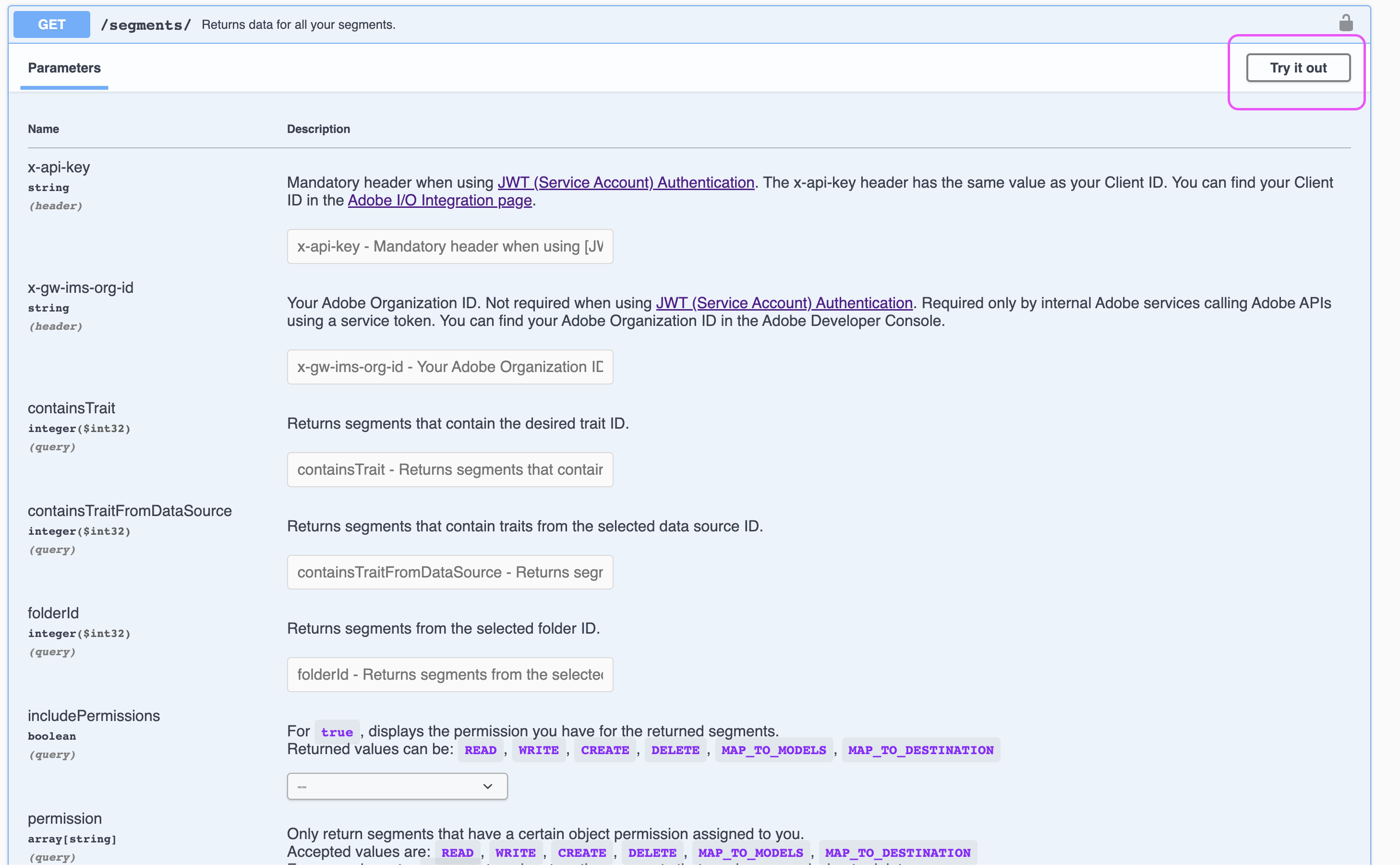Viewport: 1400px width, 865px height.
Task: Open the includePermissions dropdown
Action: pos(397,786)
